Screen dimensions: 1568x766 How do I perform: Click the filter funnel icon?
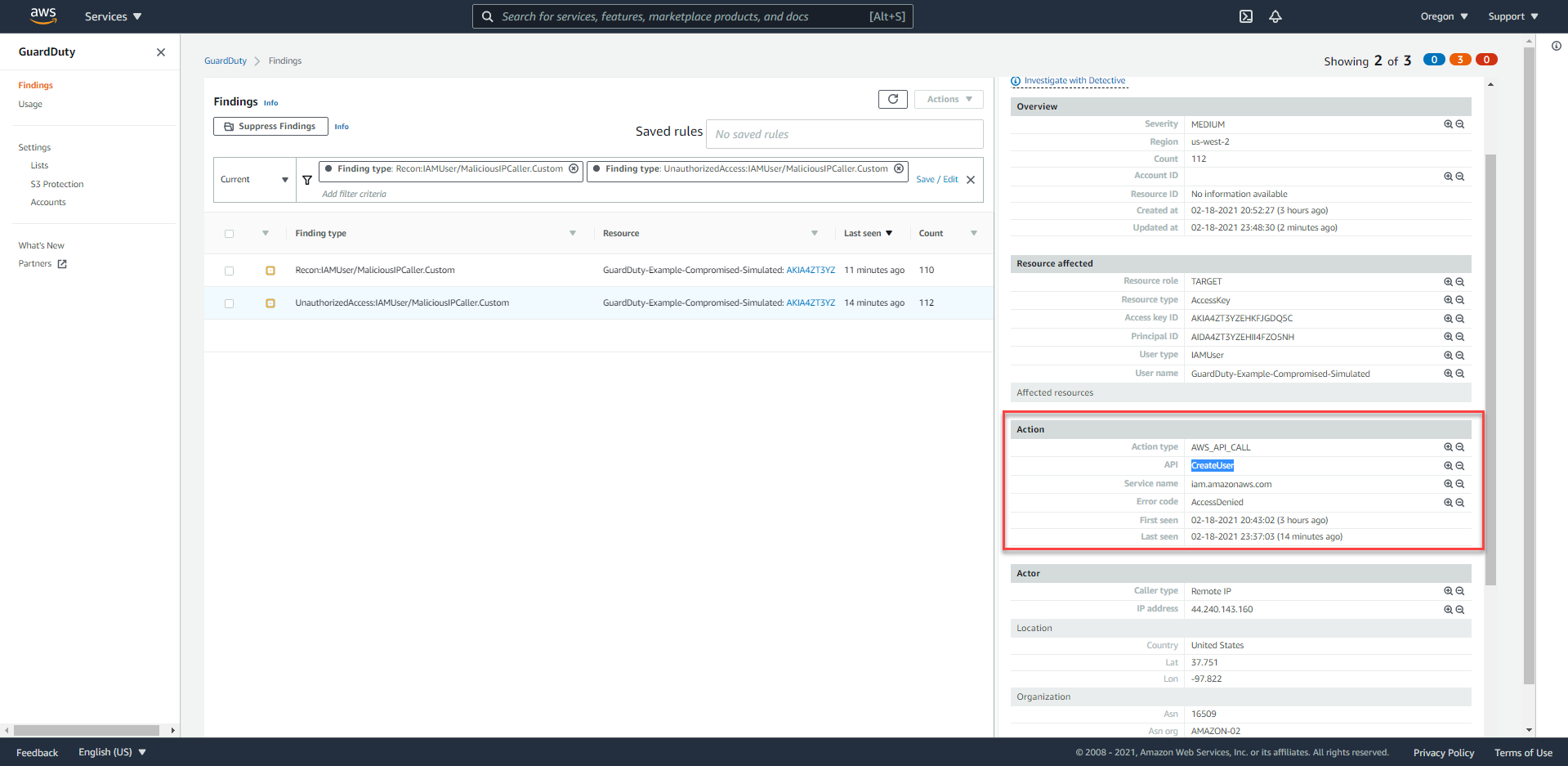coord(307,180)
